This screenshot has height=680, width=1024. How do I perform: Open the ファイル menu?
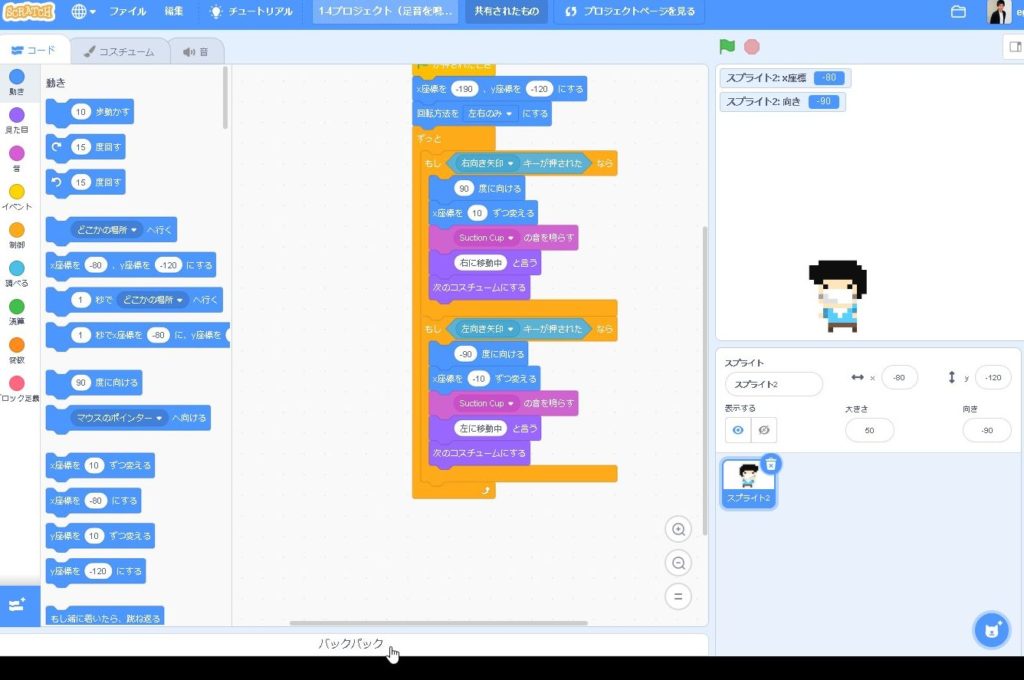(x=127, y=12)
